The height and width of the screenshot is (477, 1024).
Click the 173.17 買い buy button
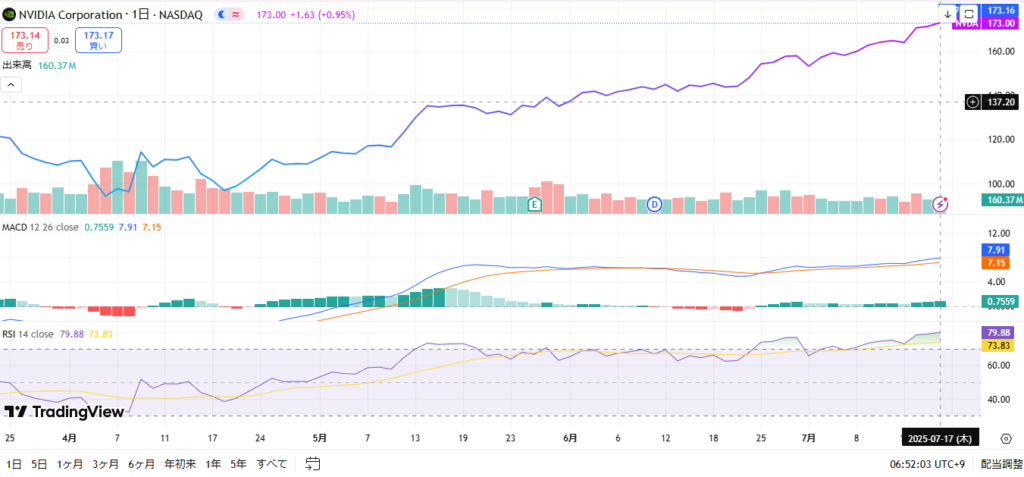tap(99, 41)
